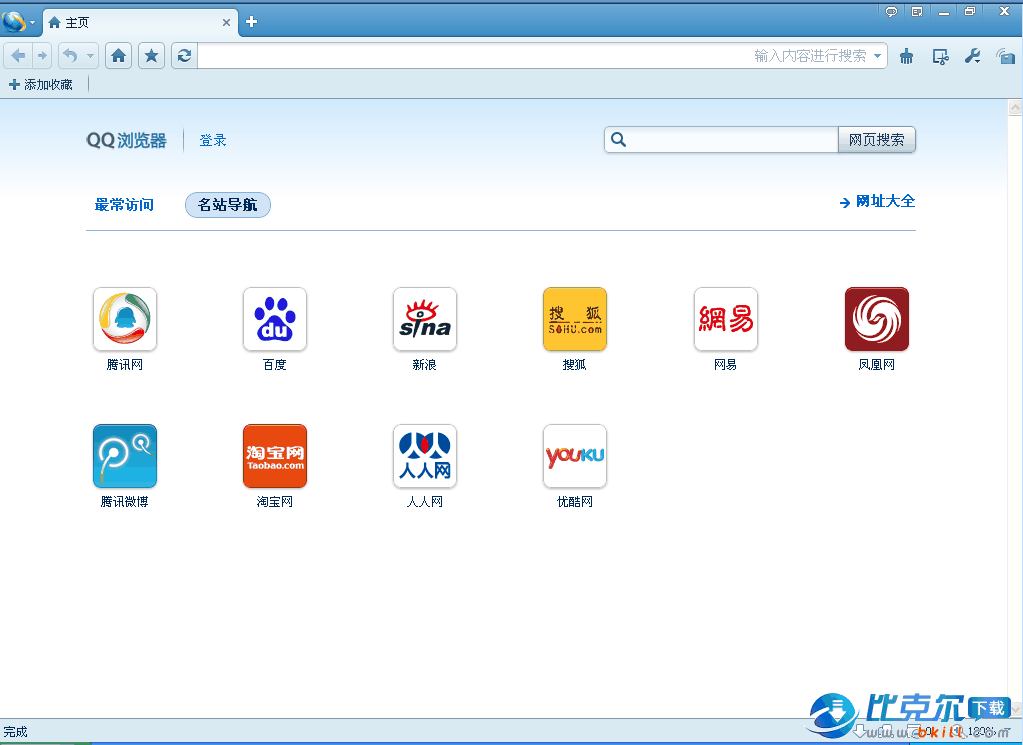Click the scrollbar up arrow
1023x745 pixels.
[x=1015, y=107]
